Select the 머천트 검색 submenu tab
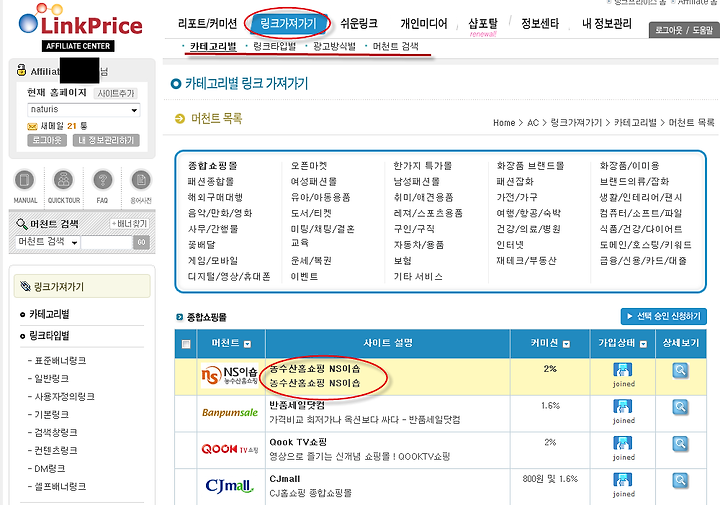 395,46
